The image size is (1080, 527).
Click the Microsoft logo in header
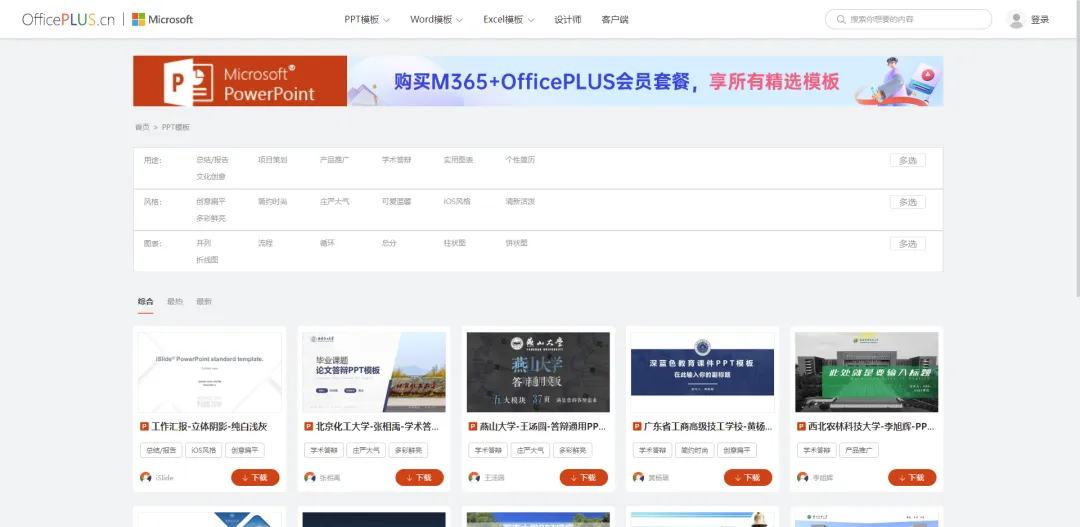pyautogui.click(x=163, y=19)
